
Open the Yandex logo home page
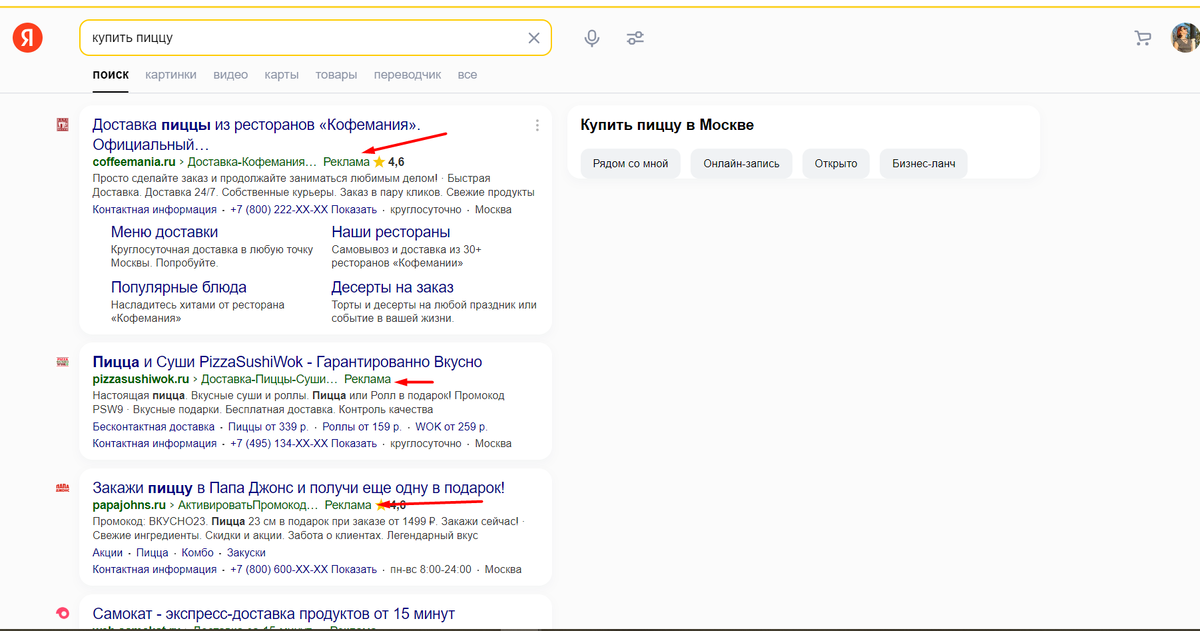(x=27, y=38)
